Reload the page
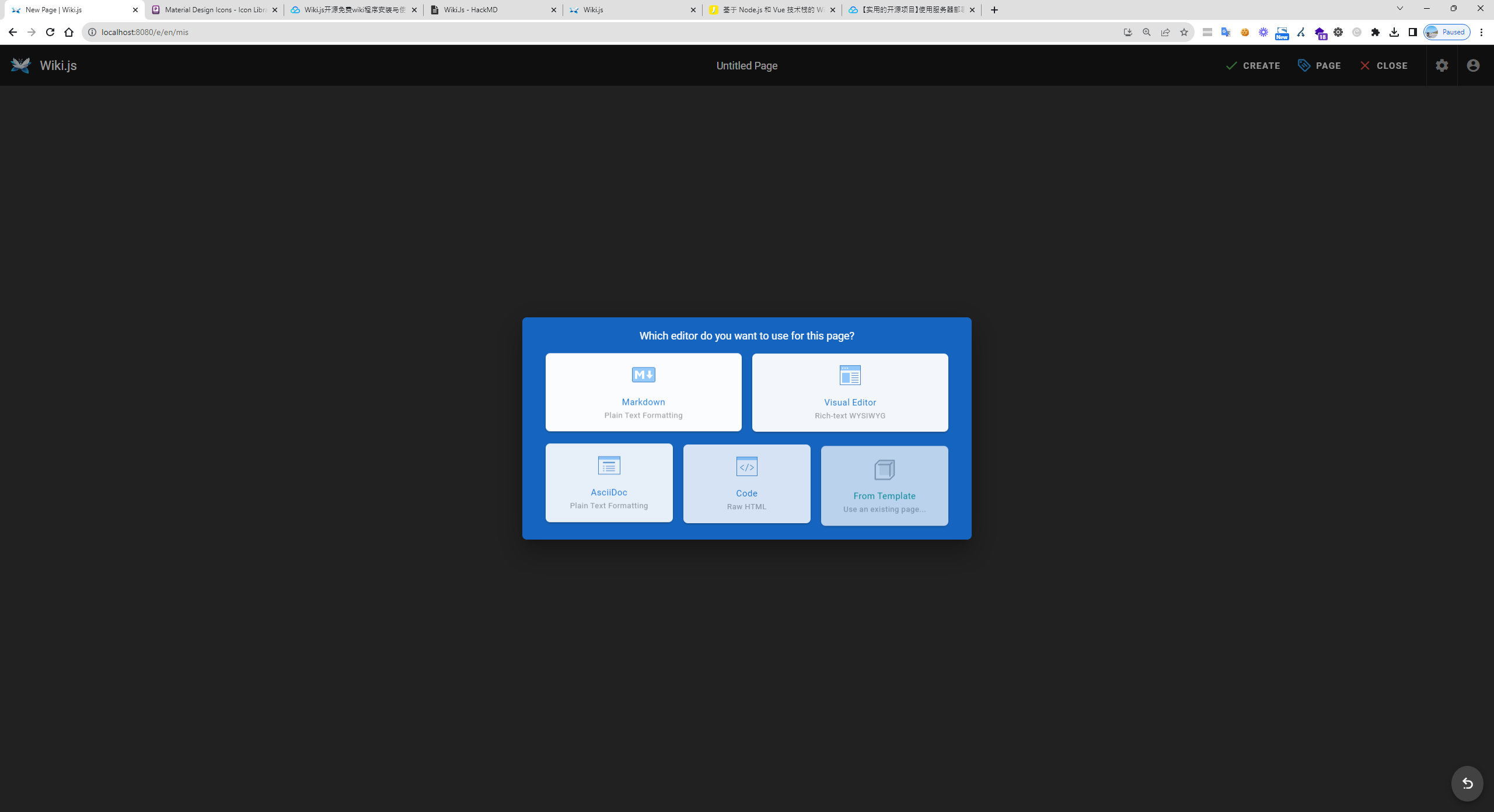The height and width of the screenshot is (812, 1494). (x=50, y=32)
